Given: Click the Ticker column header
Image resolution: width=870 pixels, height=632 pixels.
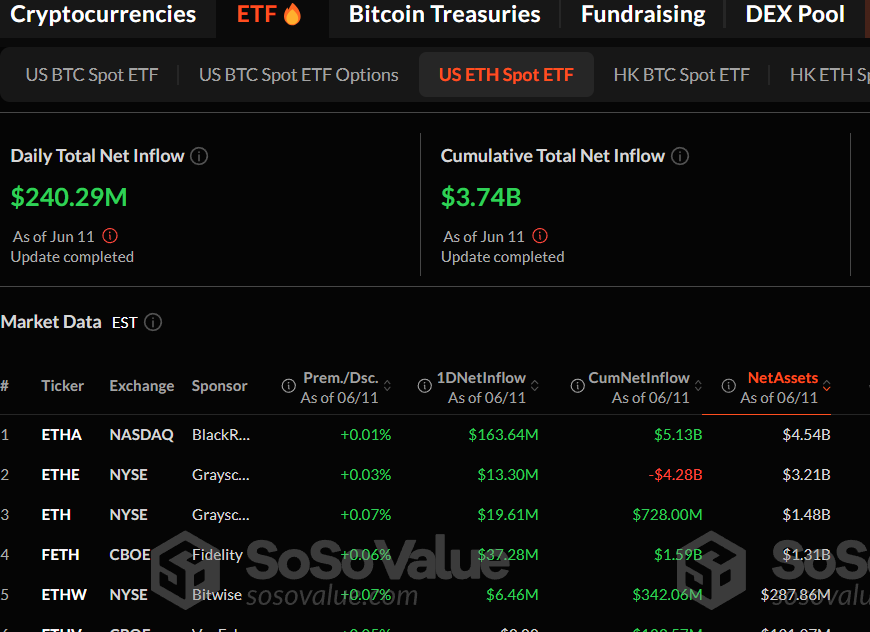Looking at the screenshot, I should click(63, 386).
